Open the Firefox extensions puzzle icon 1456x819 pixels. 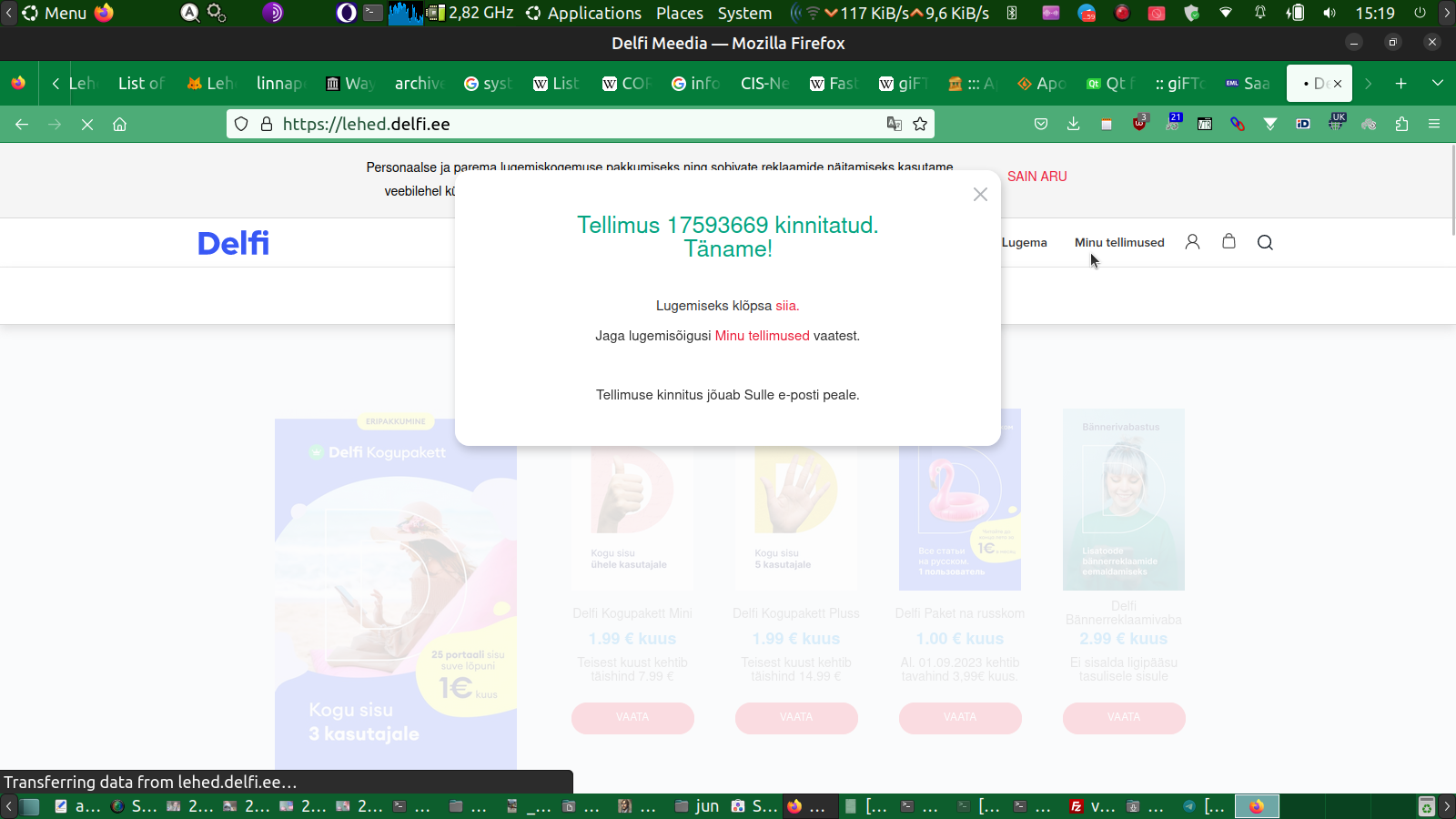1401,124
